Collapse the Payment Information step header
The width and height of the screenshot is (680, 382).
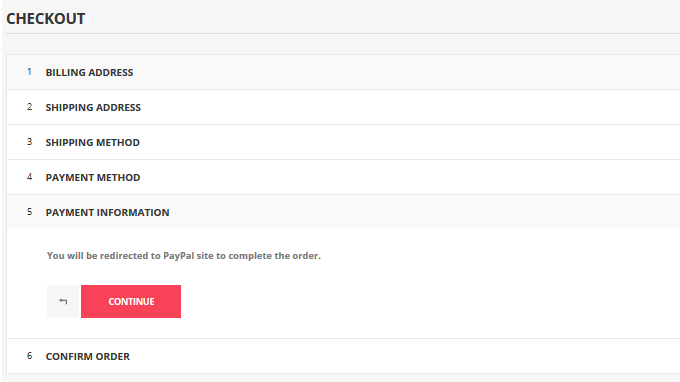[x=108, y=212]
